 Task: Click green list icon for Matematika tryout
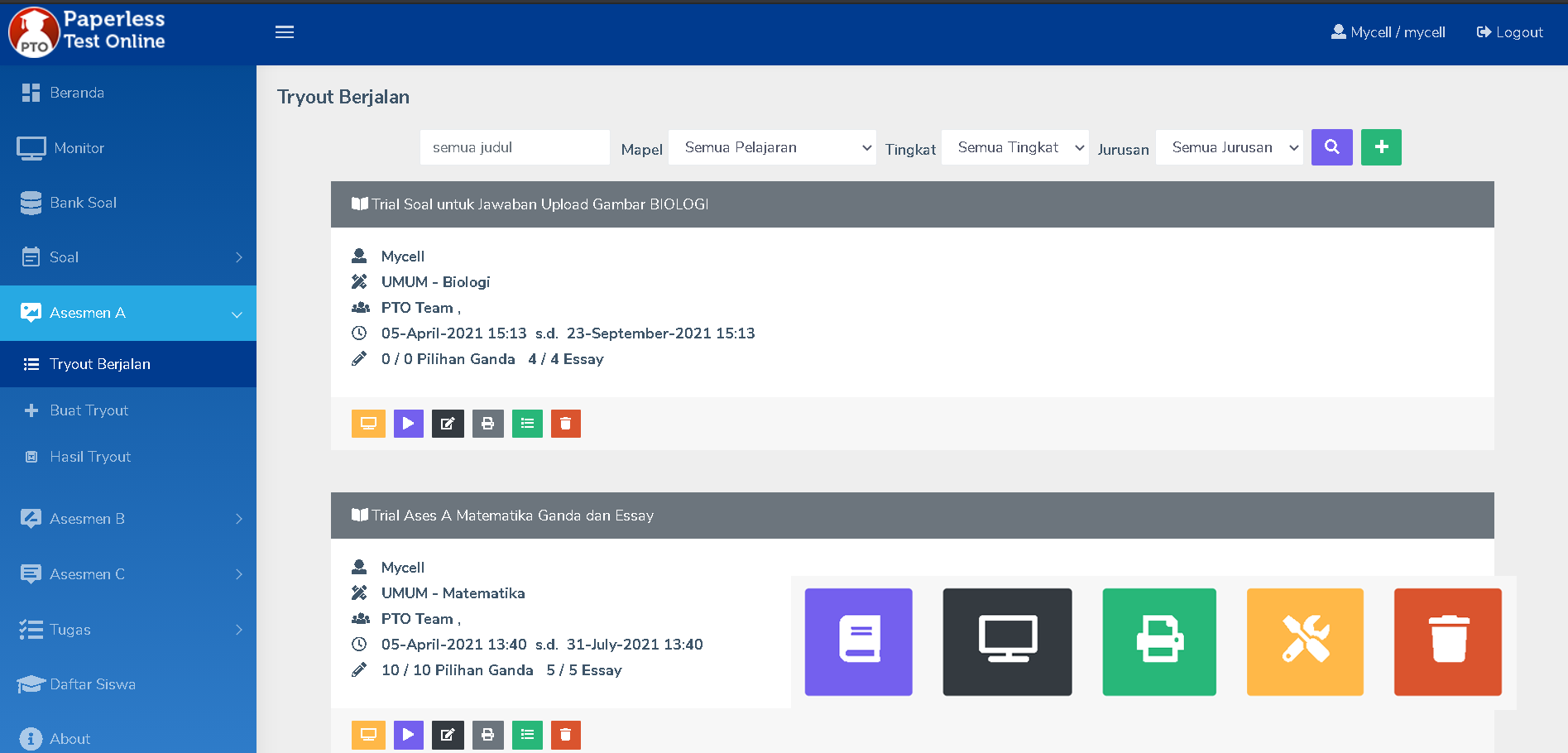(527, 735)
